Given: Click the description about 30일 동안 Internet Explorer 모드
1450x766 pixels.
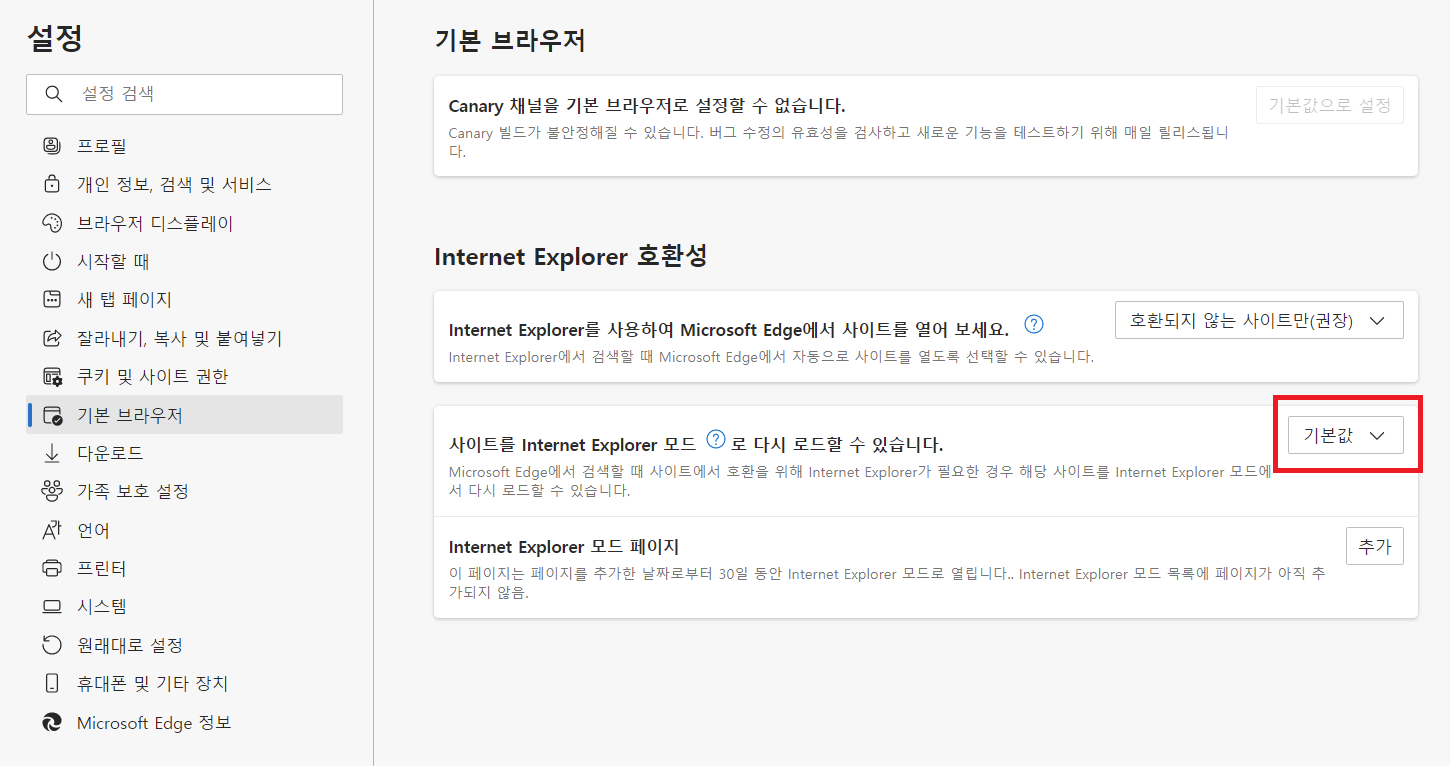Looking at the screenshot, I should point(887,583).
